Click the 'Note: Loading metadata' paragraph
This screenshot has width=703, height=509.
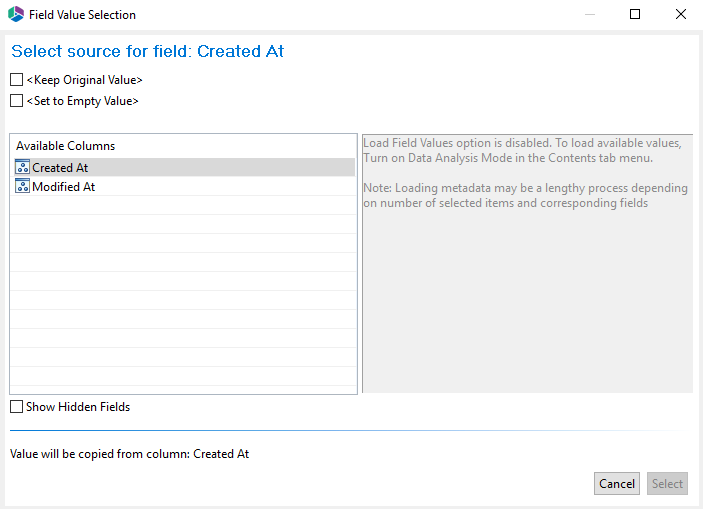[x=525, y=195]
